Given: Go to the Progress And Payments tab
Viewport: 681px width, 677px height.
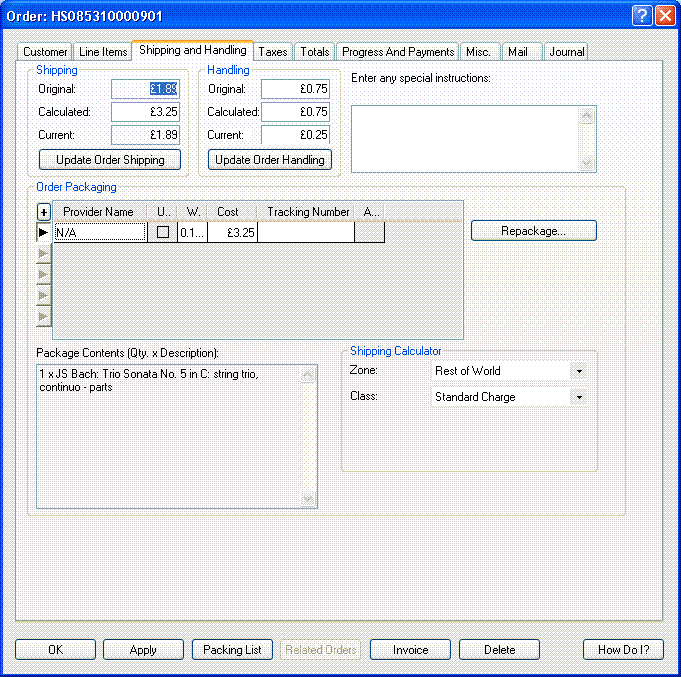Looking at the screenshot, I should [397, 52].
